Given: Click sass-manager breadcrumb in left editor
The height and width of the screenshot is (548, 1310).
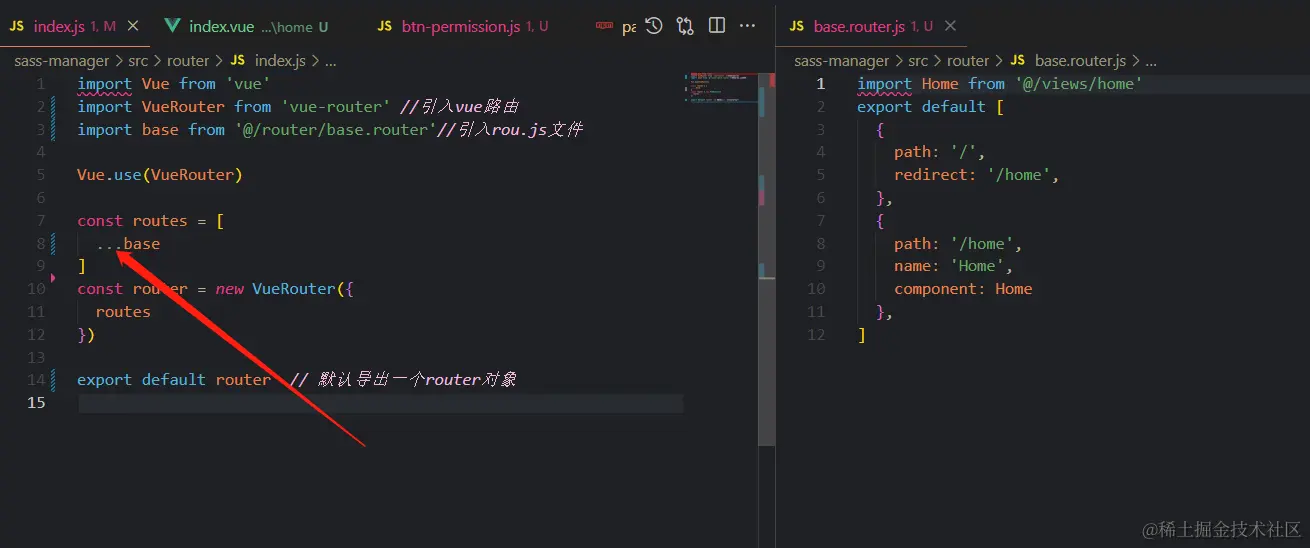Looking at the screenshot, I should point(62,61).
